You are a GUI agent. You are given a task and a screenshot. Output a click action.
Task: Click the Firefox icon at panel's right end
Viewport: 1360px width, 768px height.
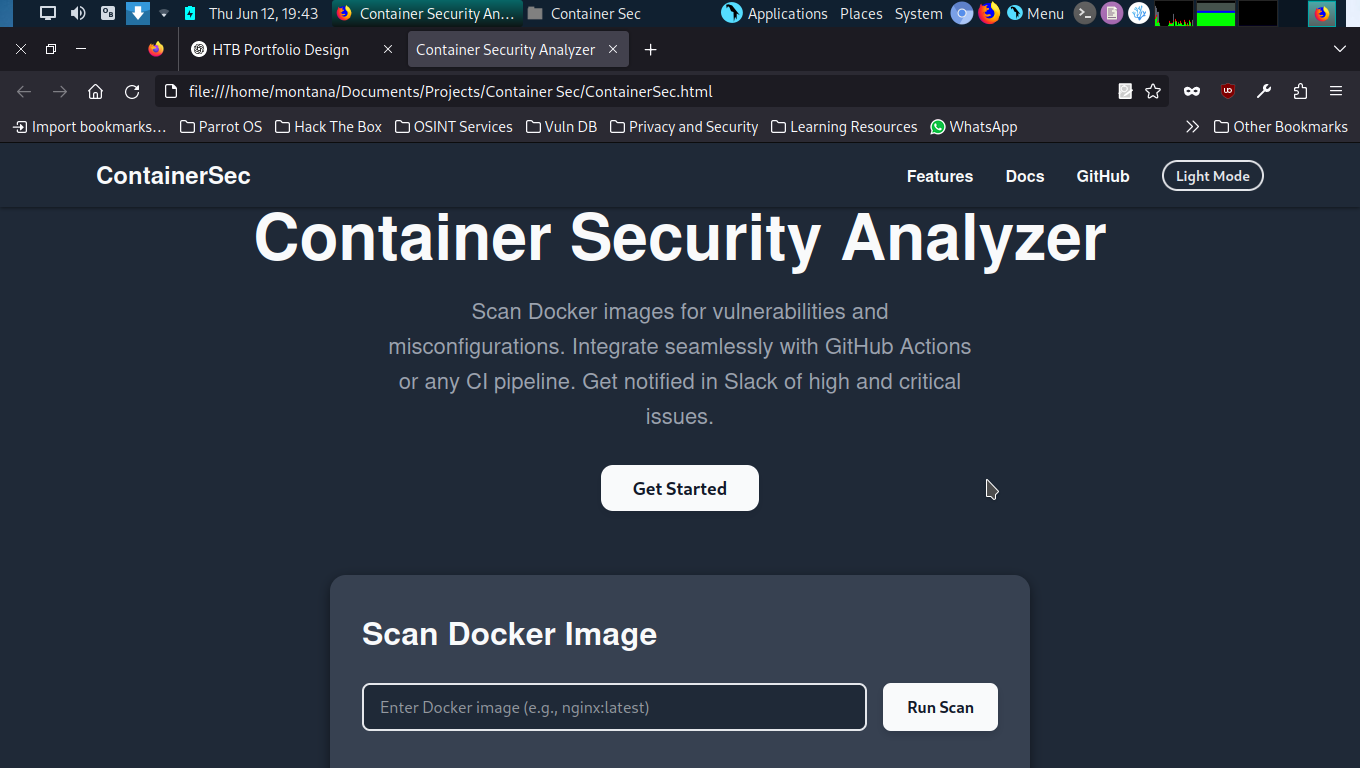pyautogui.click(x=1322, y=13)
